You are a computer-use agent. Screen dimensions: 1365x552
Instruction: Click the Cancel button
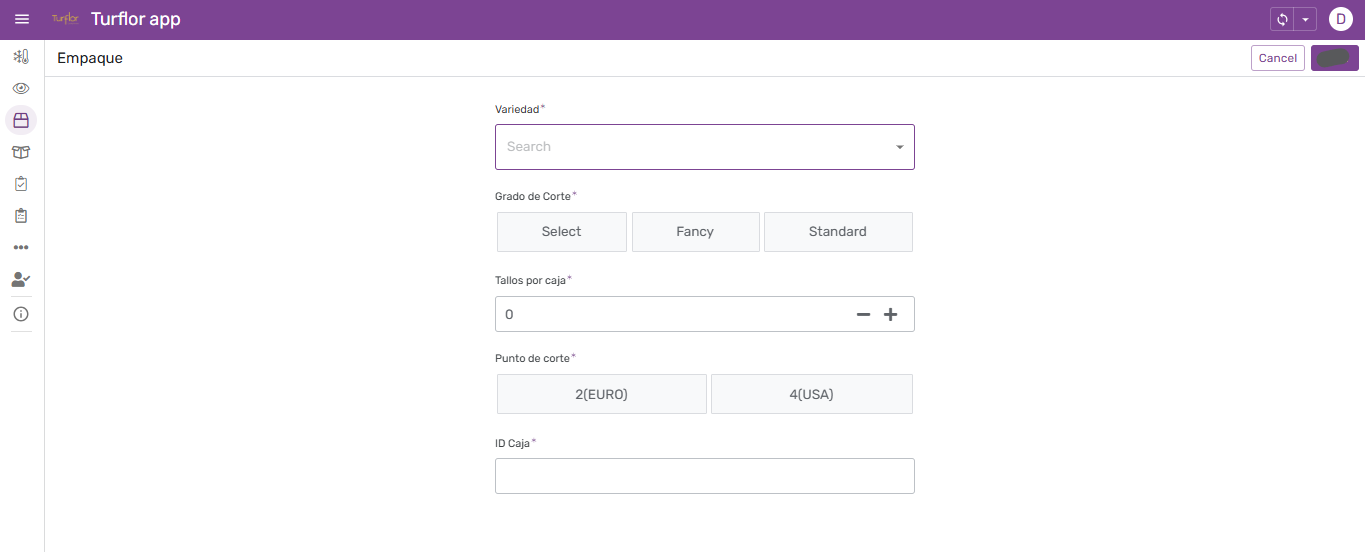pyautogui.click(x=1278, y=58)
